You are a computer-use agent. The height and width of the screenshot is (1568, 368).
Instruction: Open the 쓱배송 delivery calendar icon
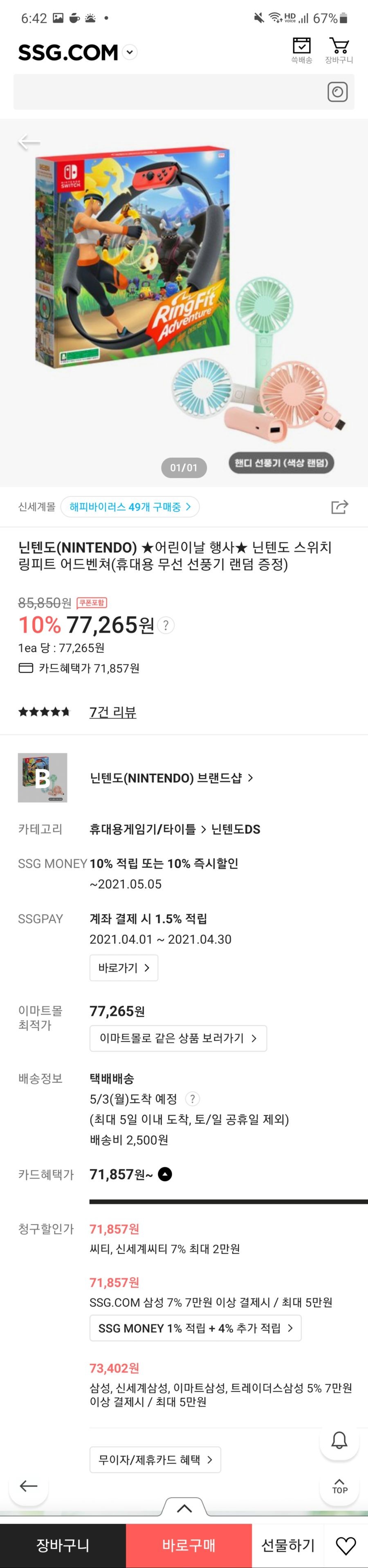pos(301,50)
